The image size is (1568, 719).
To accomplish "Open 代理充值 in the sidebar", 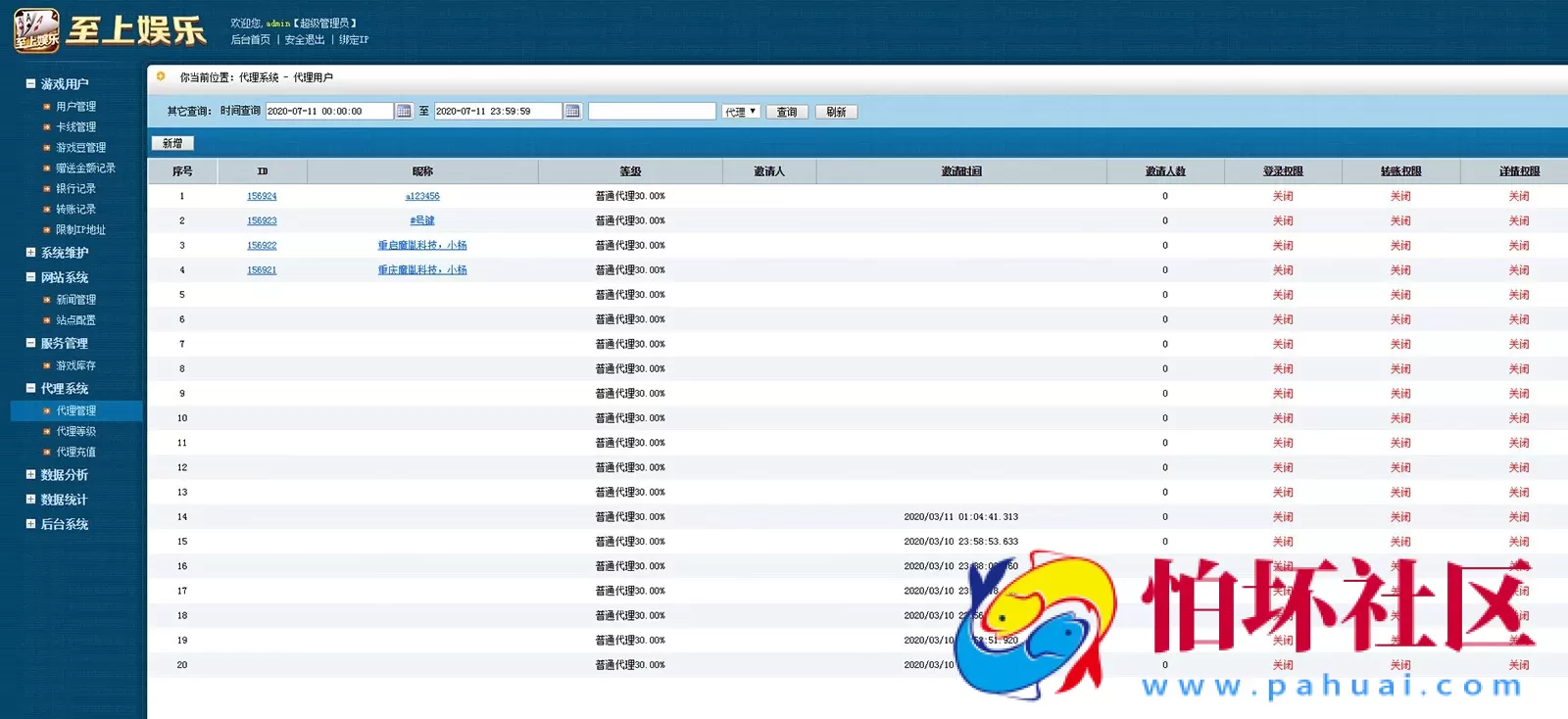I will pyautogui.click(x=75, y=453).
